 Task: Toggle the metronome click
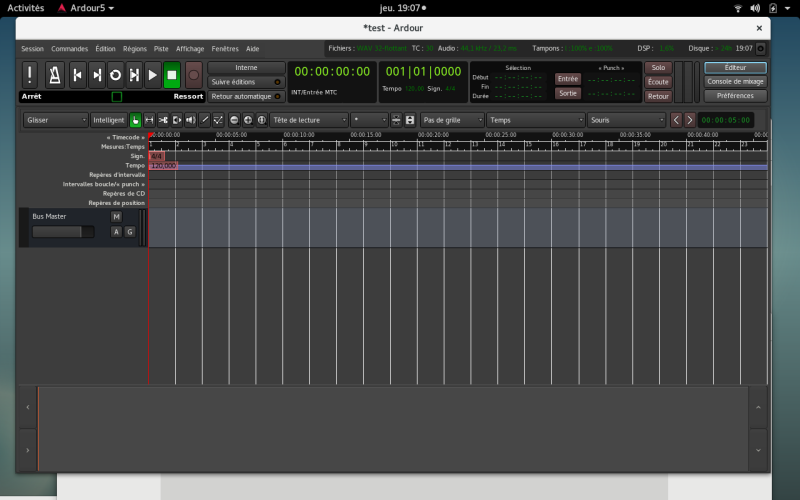tap(55, 75)
